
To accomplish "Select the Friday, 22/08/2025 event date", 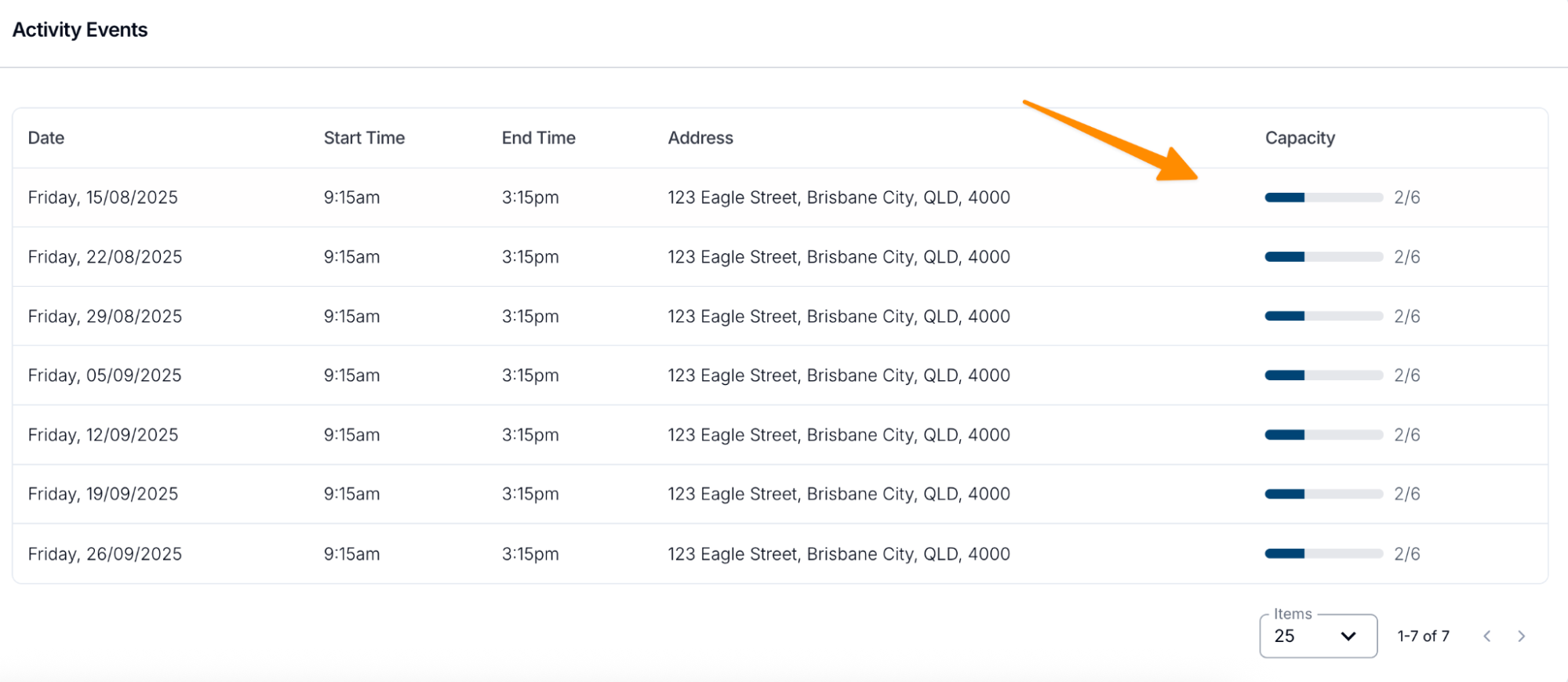I will pyautogui.click(x=105, y=257).
